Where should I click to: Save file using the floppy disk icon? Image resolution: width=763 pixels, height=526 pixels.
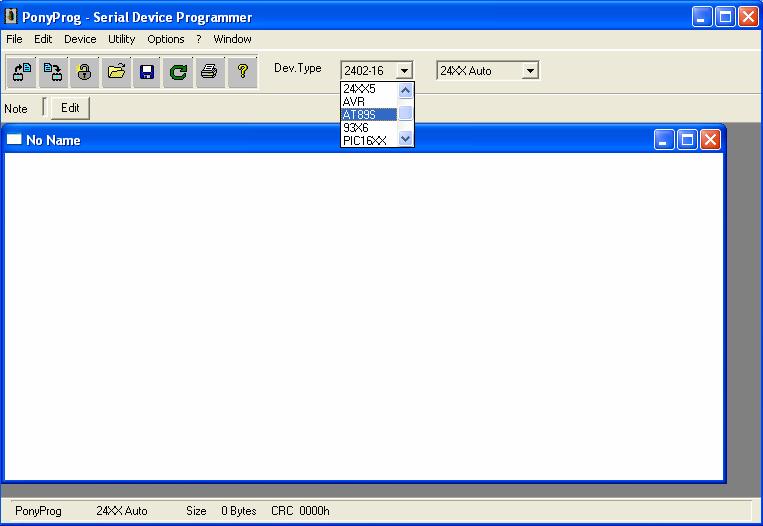(147, 73)
